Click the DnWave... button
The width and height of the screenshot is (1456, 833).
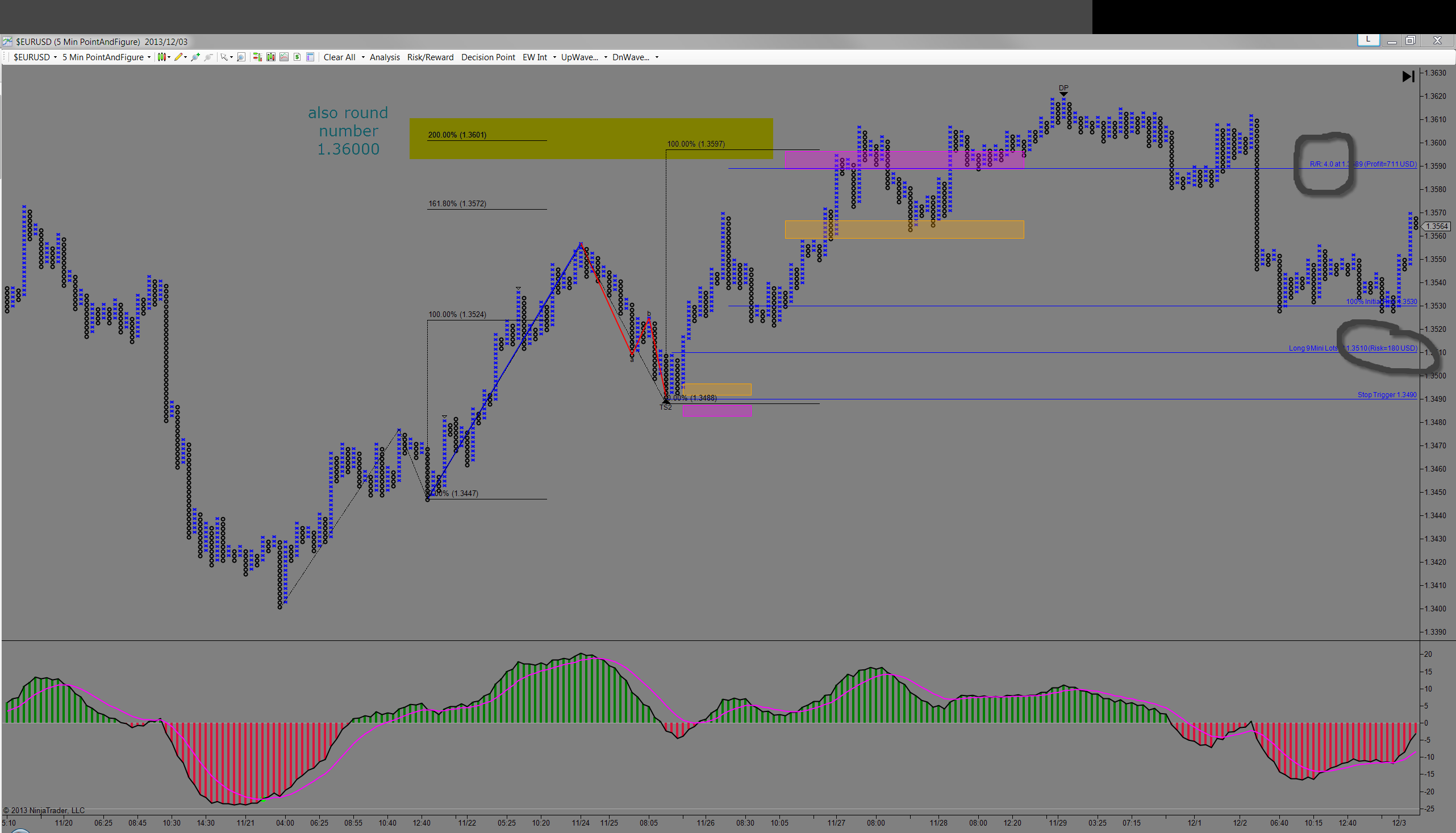tap(631, 57)
